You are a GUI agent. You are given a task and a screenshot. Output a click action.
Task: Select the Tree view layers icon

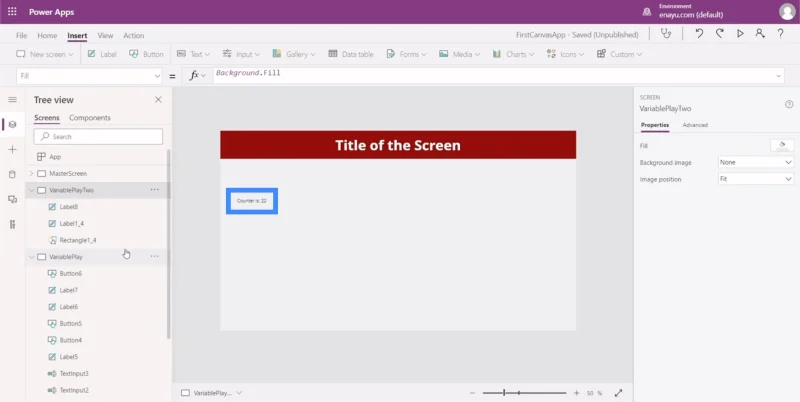pyautogui.click(x=13, y=124)
